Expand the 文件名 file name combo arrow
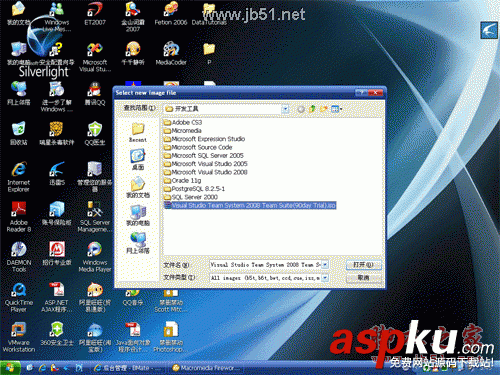This screenshot has height=375, width=500. point(325,265)
